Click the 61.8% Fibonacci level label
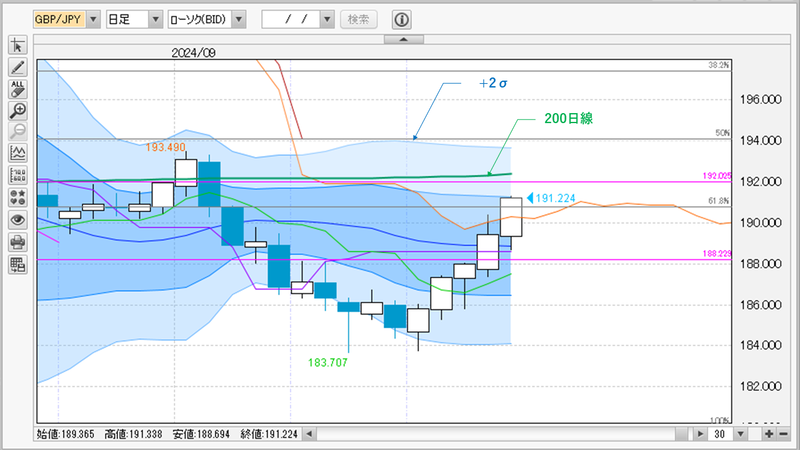Image resolution: width=800 pixels, height=450 pixels. [x=718, y=201]
